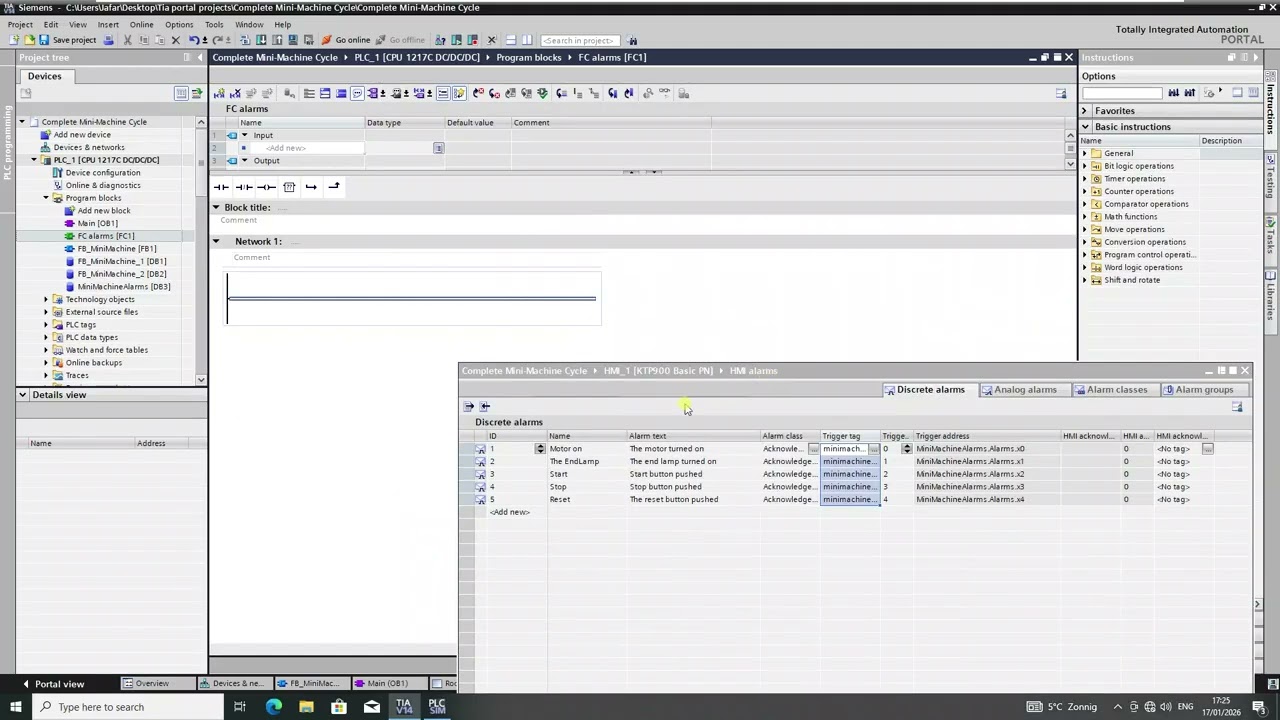
Task: Open the Project menu
Action: click(x=20, y=24)
